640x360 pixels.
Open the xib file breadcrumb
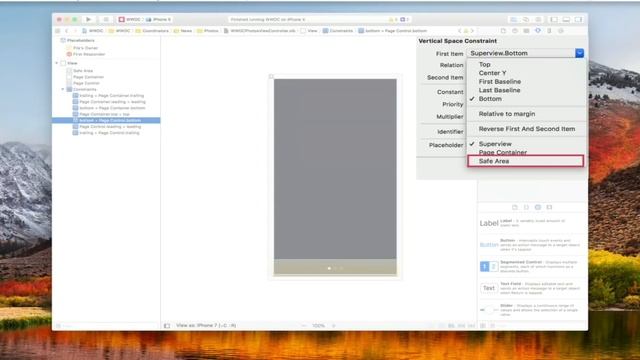pos(260,31)
